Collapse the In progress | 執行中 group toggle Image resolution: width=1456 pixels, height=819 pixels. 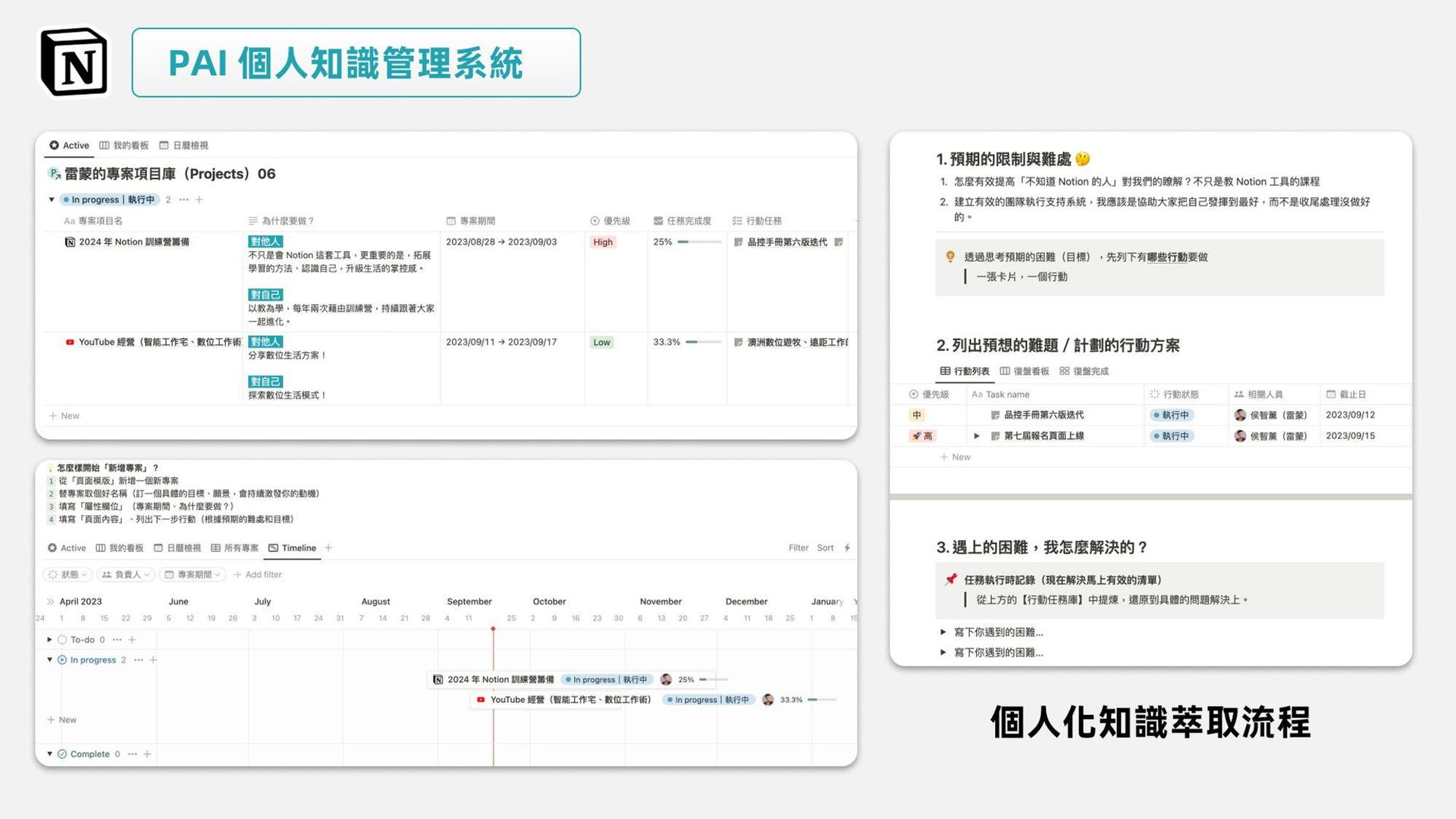click(52, 199)
